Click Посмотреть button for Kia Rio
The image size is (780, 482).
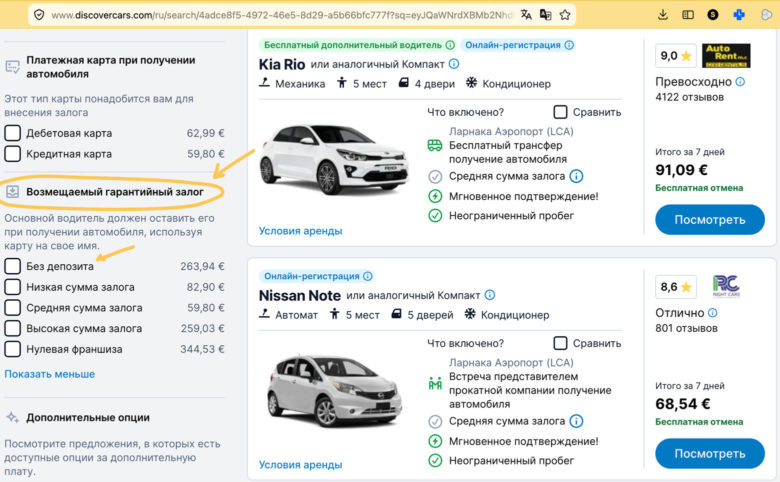click(709, 219)
